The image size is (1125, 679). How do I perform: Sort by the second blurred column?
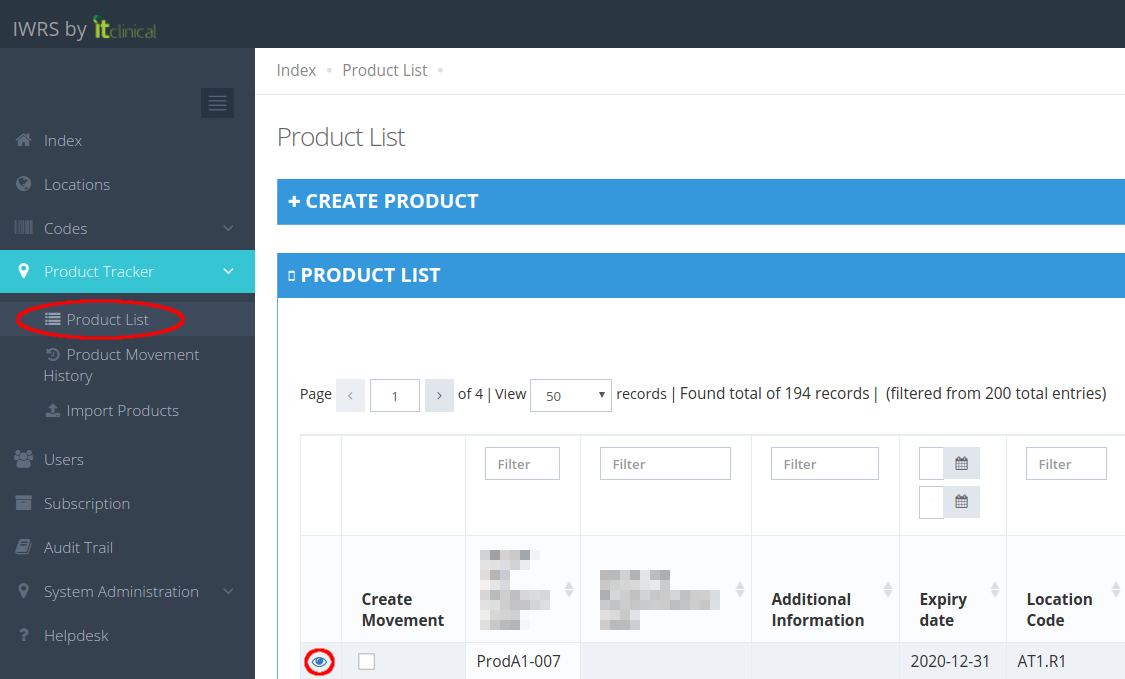(x=740, y=589)
